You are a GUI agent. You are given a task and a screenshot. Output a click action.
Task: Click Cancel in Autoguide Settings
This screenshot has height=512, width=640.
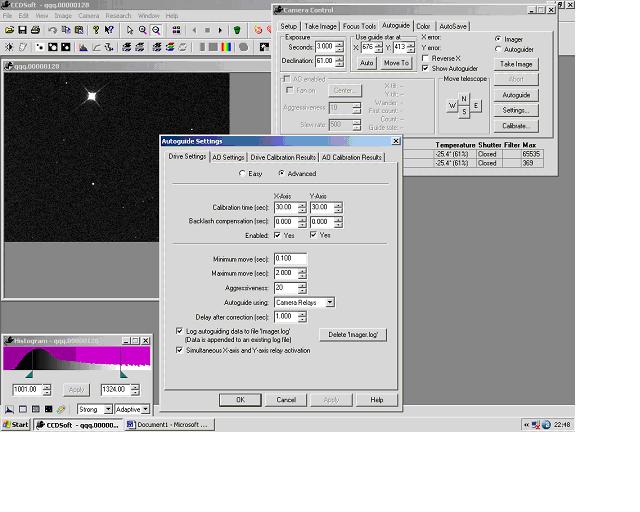click(286, 400)
